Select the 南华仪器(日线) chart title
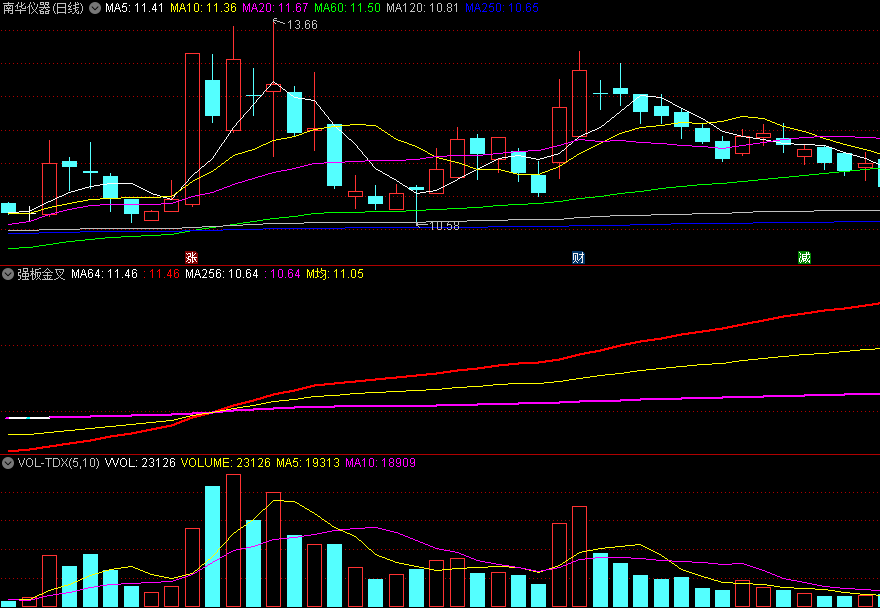880x608 pixels. point(44,8)
